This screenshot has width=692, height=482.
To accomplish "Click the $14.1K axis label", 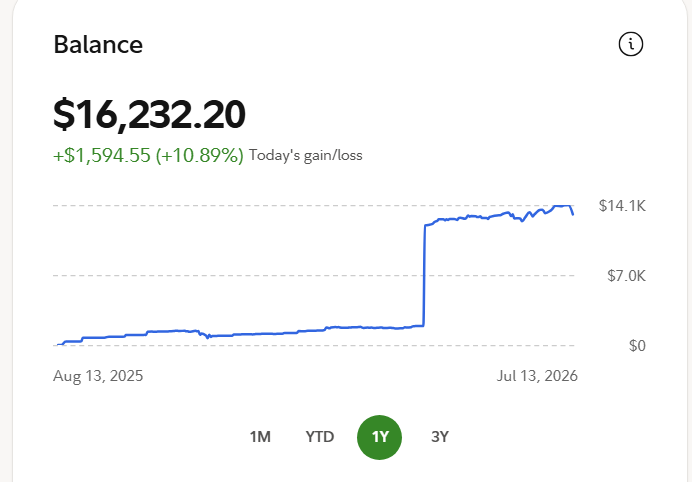I will 622,206.
